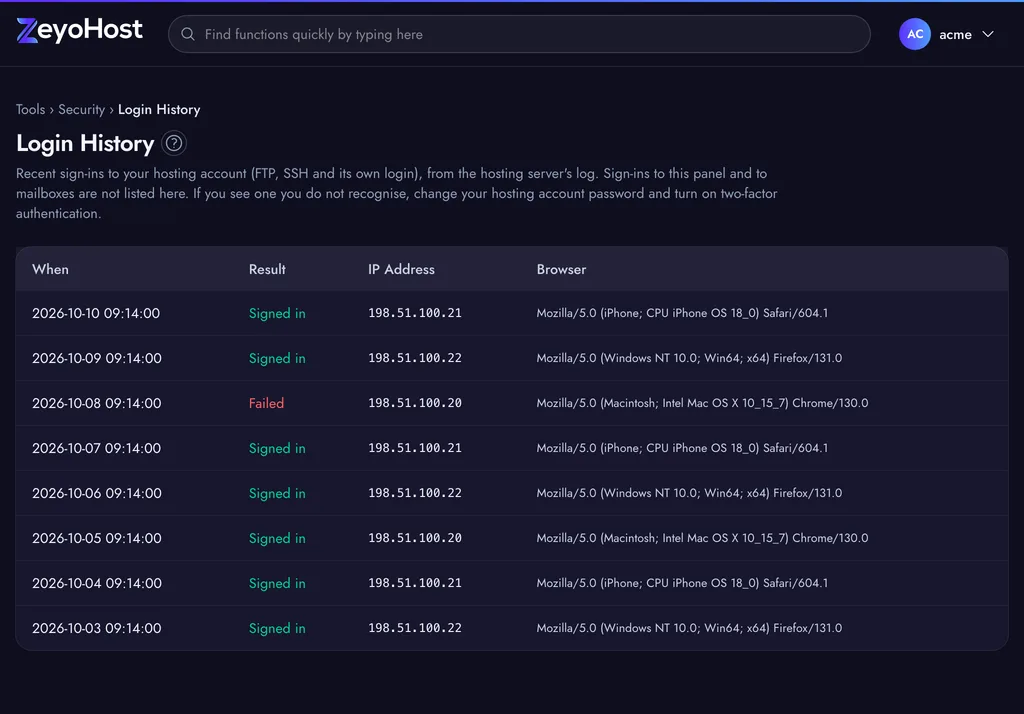Click Signed in result for 2026-10-04

[x=277, y=584]
